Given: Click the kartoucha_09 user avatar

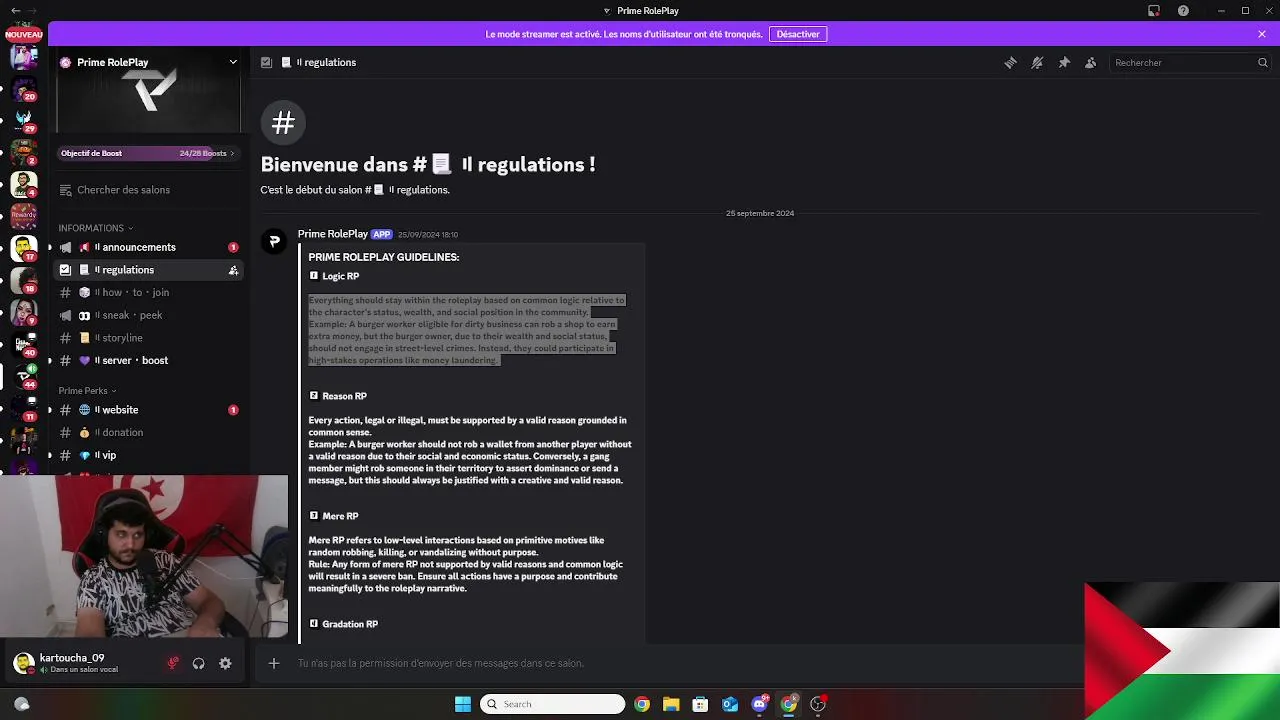Looking at the screenshot, I should [24, 663].
